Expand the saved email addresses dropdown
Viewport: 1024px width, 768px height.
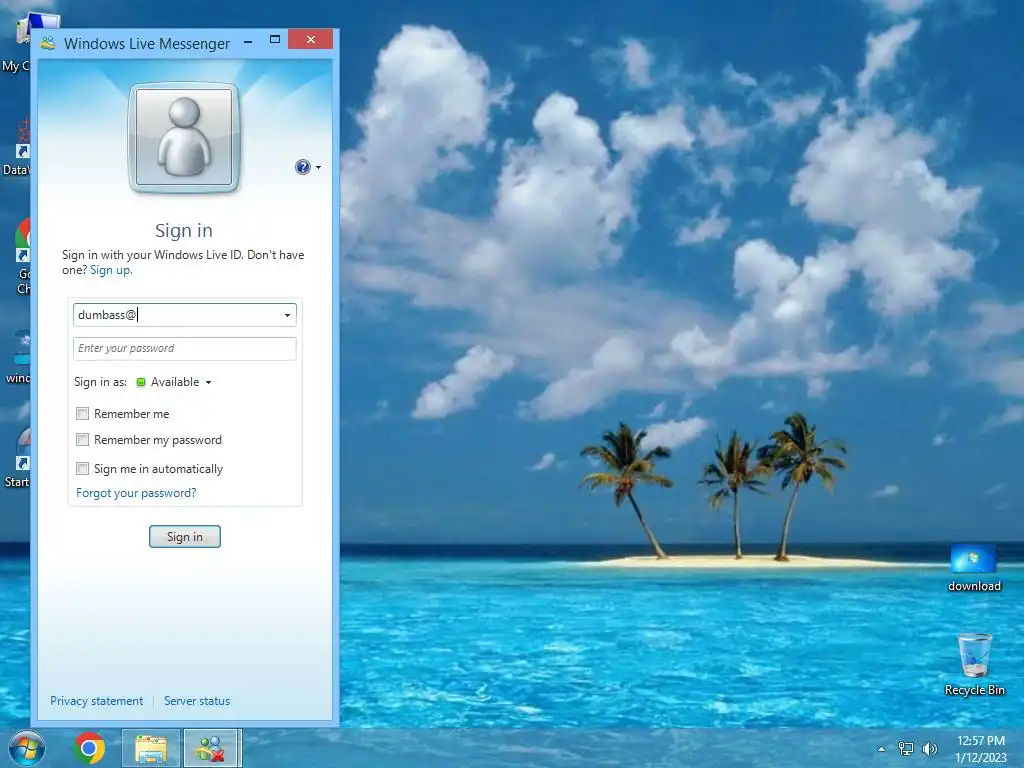coord(287,315)
